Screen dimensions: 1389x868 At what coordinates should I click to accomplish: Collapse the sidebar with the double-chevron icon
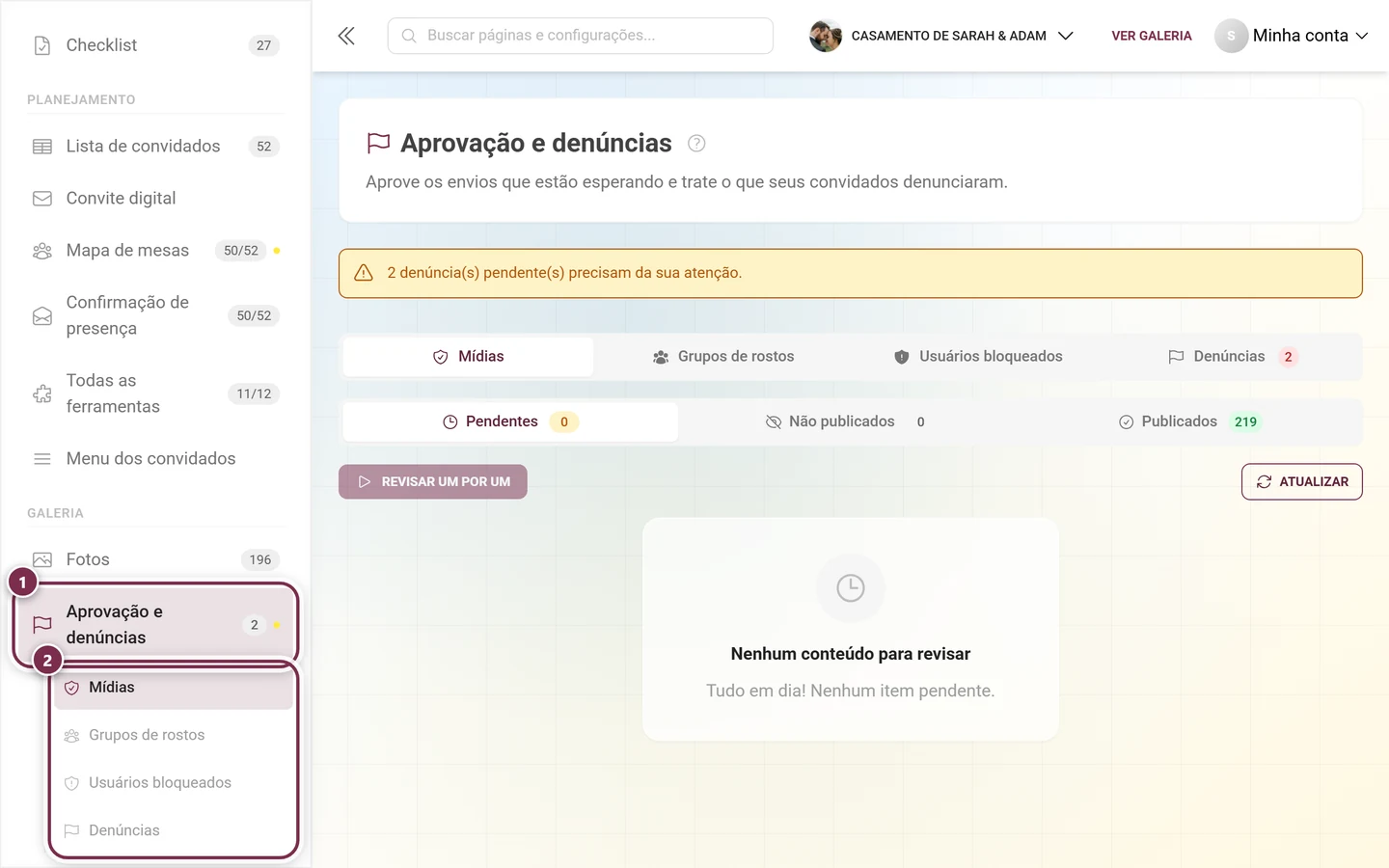click(x=346, y=36)
